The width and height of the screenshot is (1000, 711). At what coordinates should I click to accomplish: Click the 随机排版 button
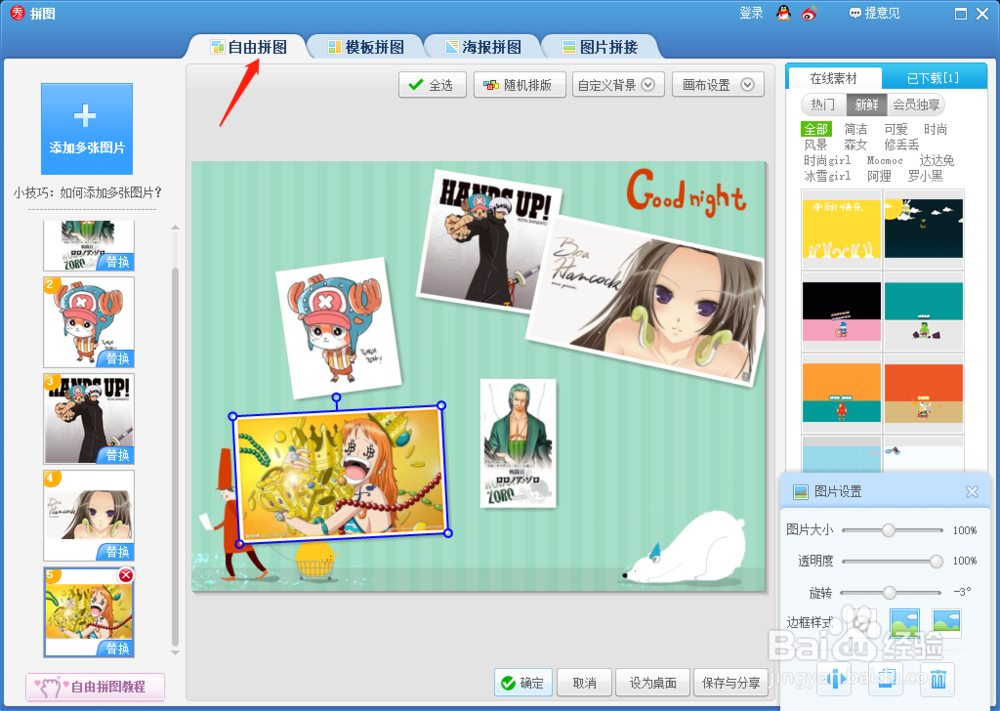coord(520,85)
